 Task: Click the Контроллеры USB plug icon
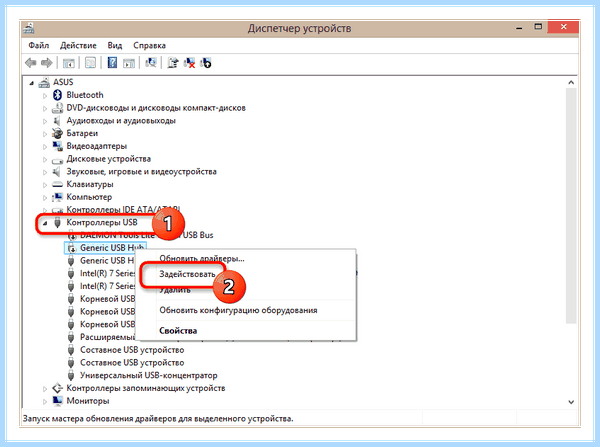click(x=57, y=222)
